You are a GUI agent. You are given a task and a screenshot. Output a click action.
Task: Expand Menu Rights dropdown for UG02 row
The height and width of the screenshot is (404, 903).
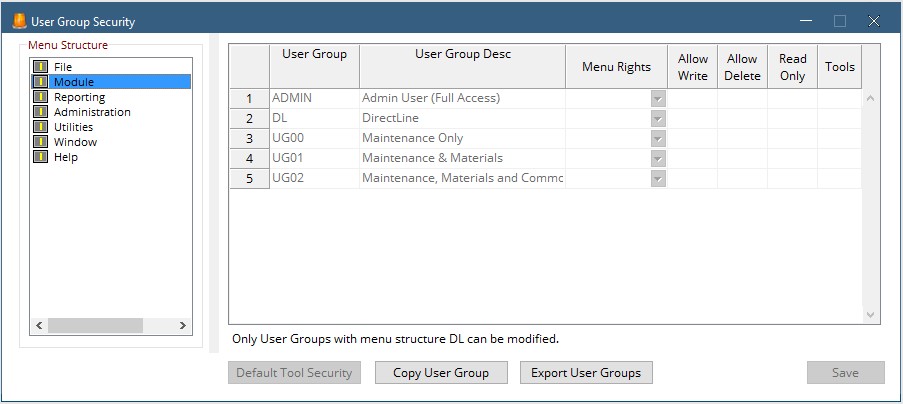(657, 179)
